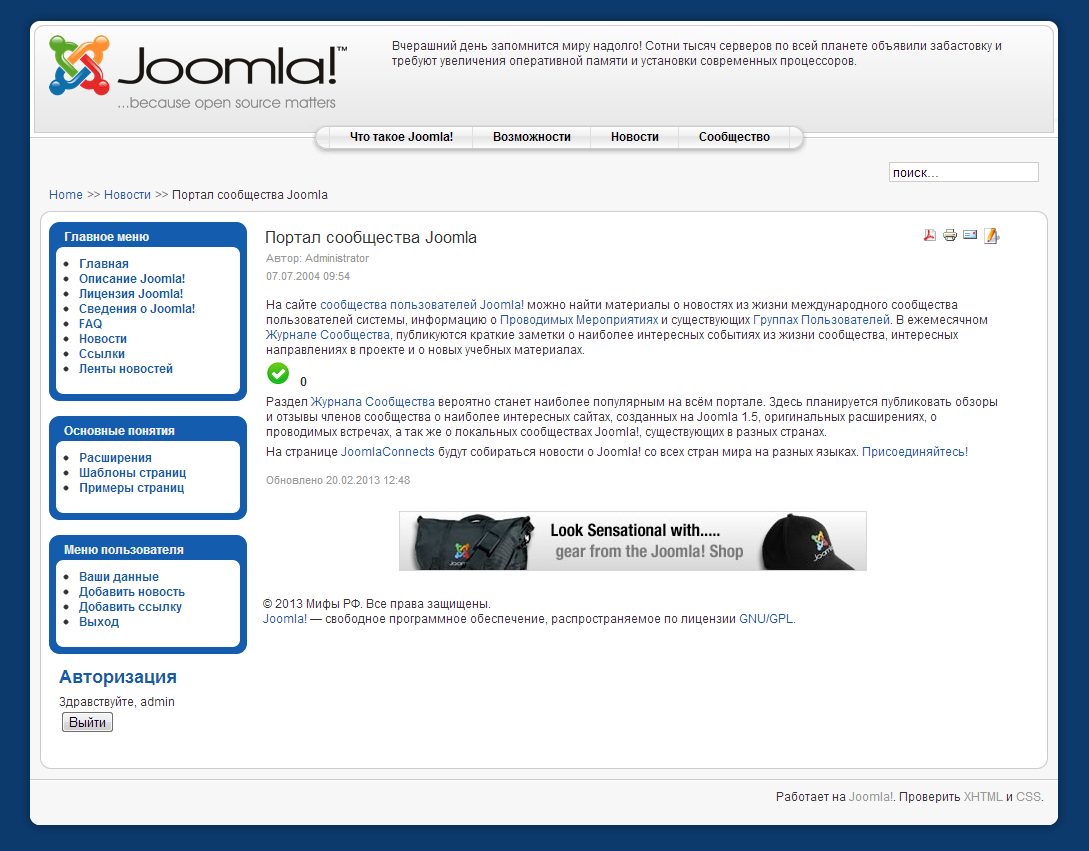Open "Журнале Сообщества" link in first paragraph
This screenshot has width=1089, height=851.
click(328, 335)
